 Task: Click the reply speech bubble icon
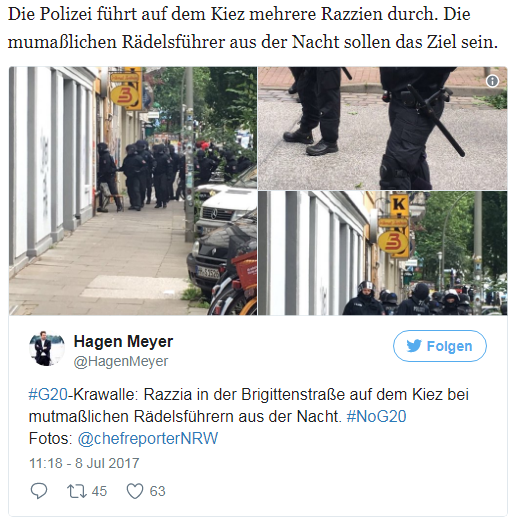(x=39, y=491)
